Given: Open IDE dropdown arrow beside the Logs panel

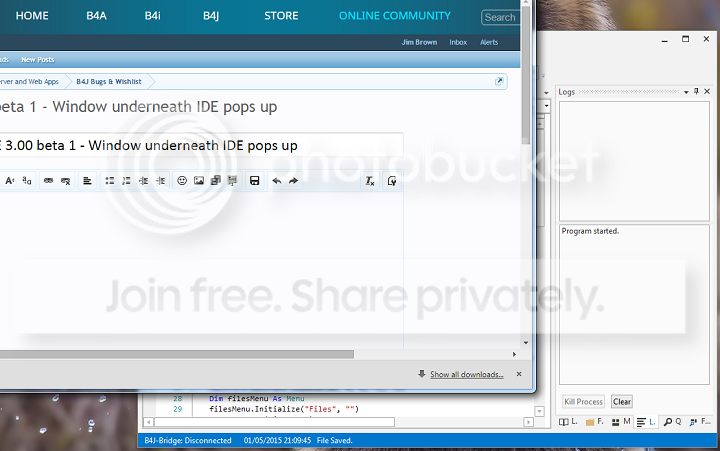Looking at the screenshot, I should [x=546, y=93].
